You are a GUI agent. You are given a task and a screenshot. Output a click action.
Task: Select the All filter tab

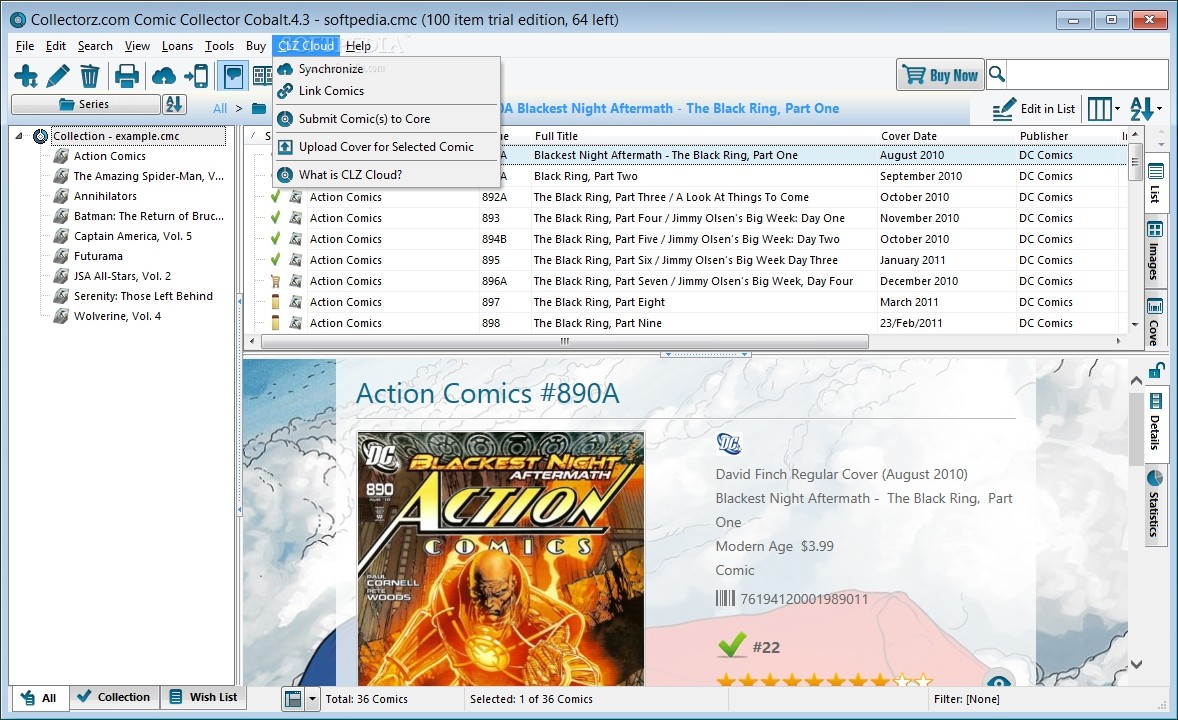pyautogui.click(x=39, y=698)
